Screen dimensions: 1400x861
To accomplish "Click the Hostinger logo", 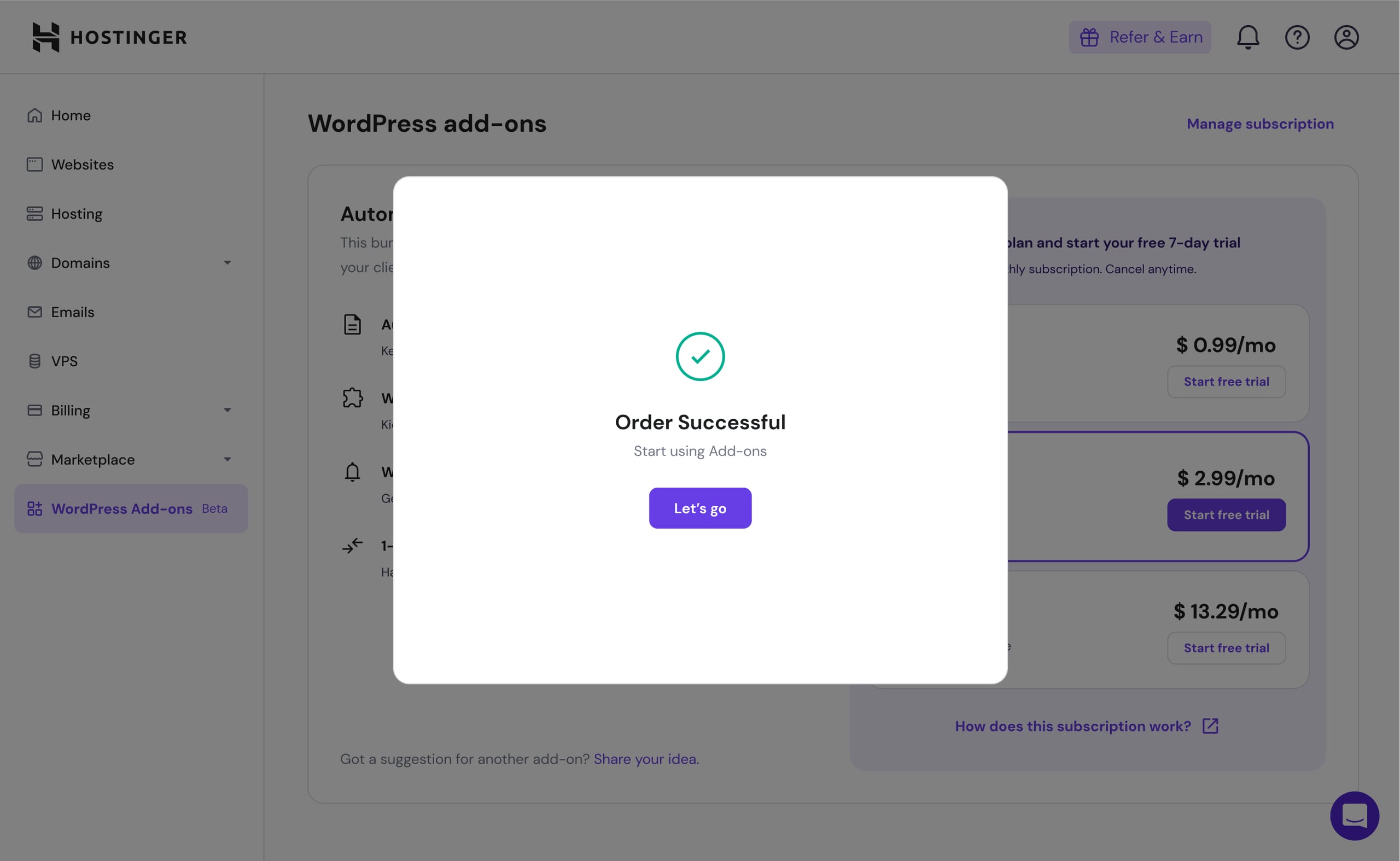I will click(x=109, y=37).
